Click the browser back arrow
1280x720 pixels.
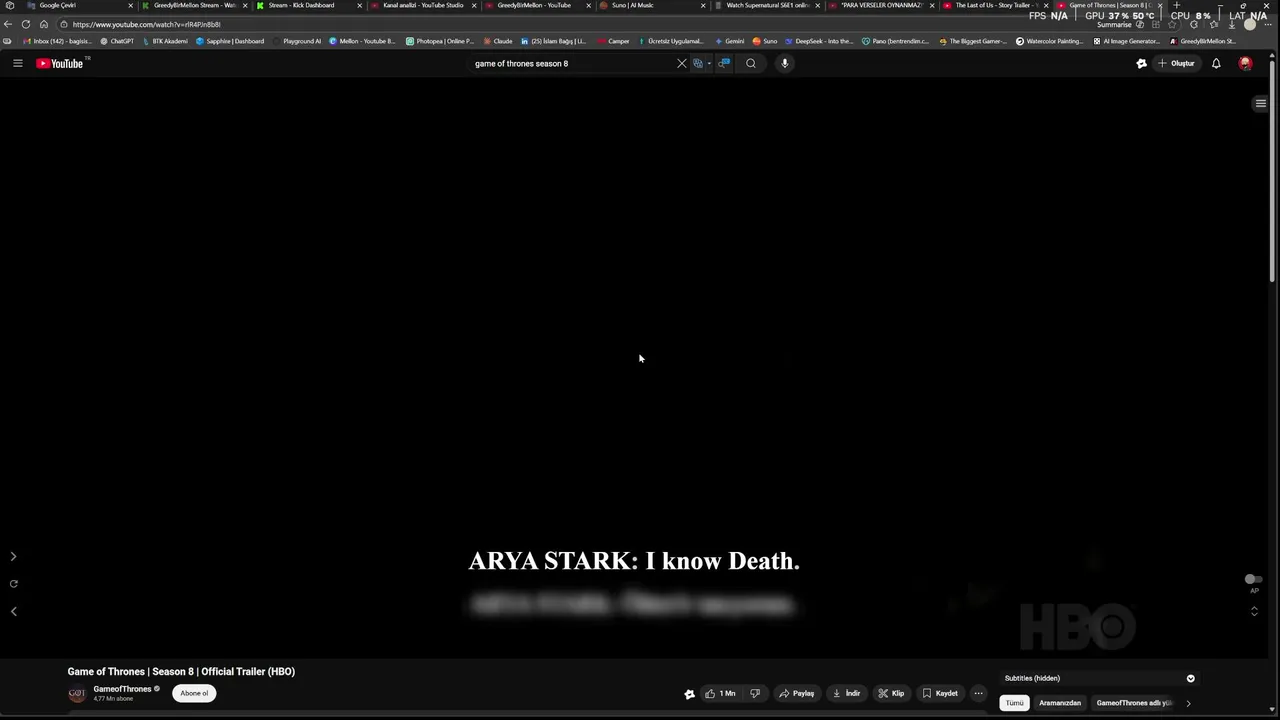(x=8, y=24)
